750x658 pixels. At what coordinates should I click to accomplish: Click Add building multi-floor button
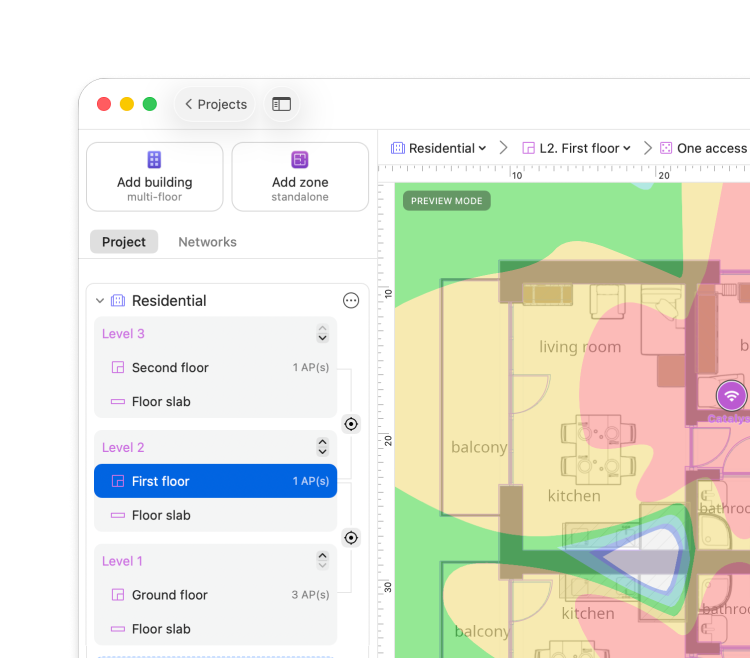tap(154, 176)
